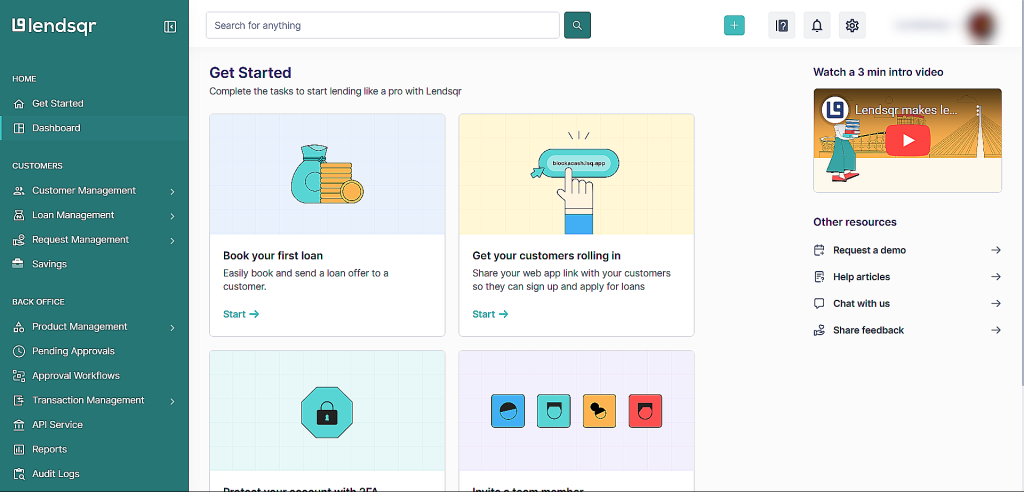Click arrow next to Share feedback
Image resolution: width=1024 pixels, height=492 pixels.
click(996, 330)
